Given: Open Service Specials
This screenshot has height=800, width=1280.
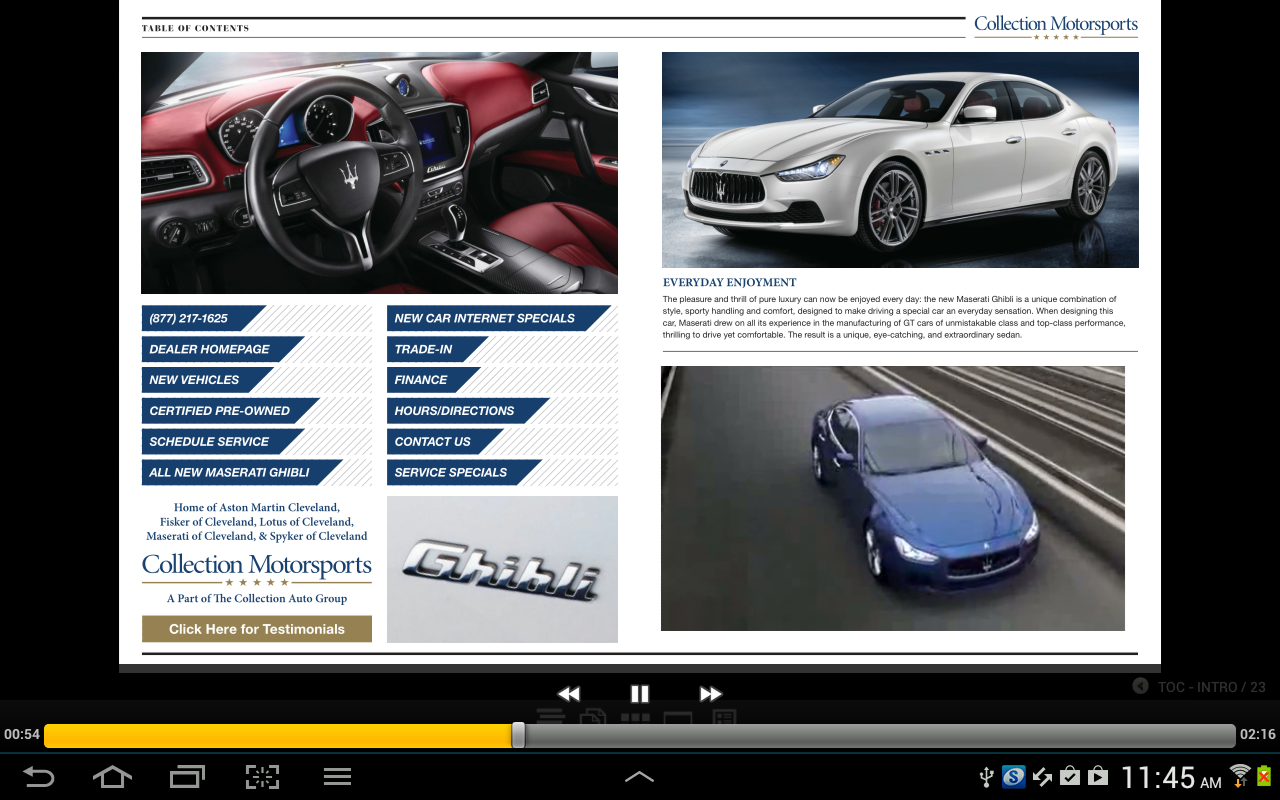Looking at the screenshot, I should [x=464, y=472].
